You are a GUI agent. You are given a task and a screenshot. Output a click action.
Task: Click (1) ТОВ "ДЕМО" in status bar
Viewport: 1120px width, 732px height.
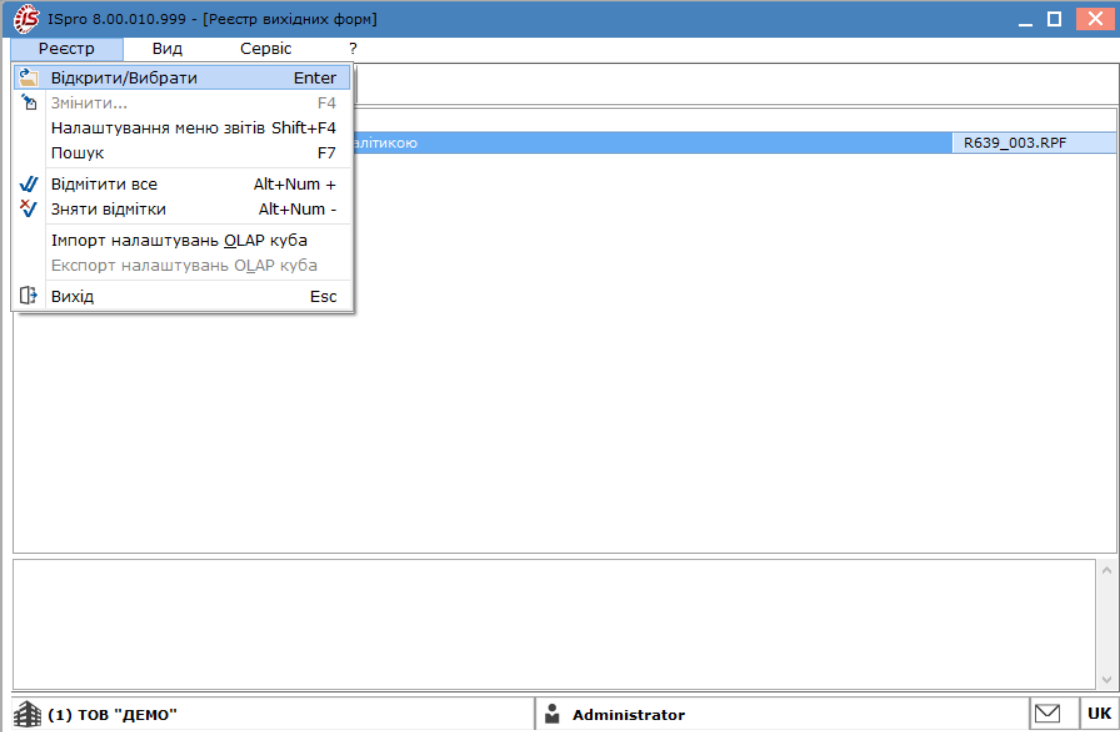tap(113, 715)
